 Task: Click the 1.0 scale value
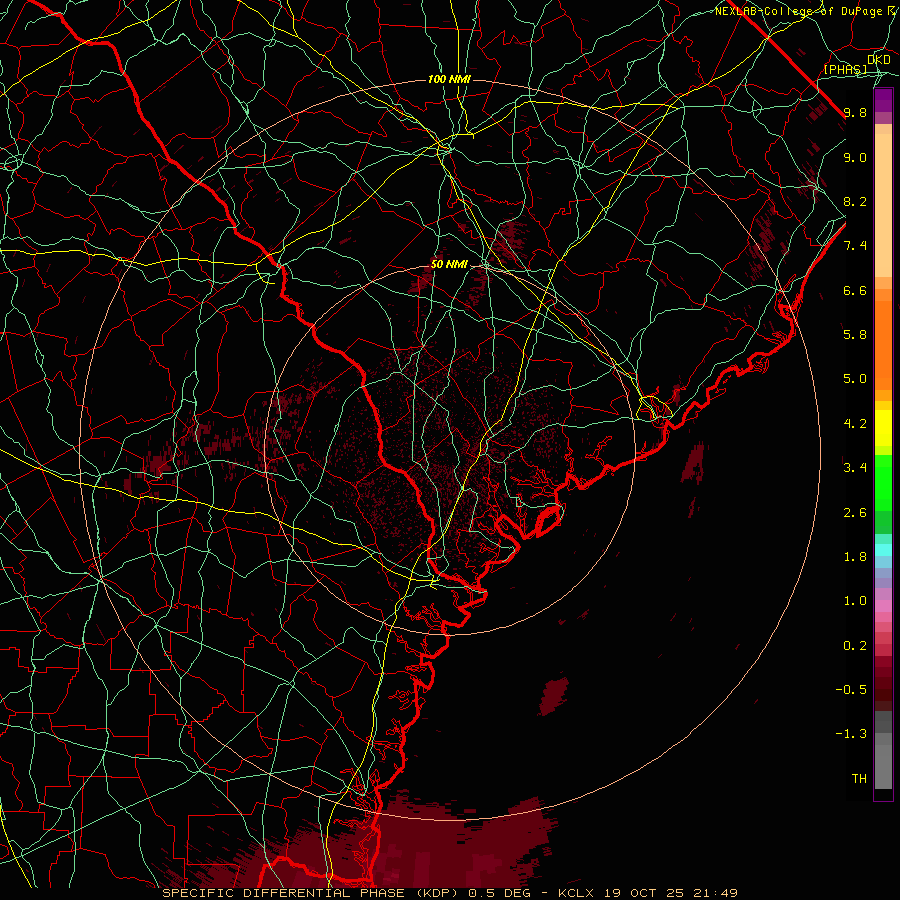point(855,601)
